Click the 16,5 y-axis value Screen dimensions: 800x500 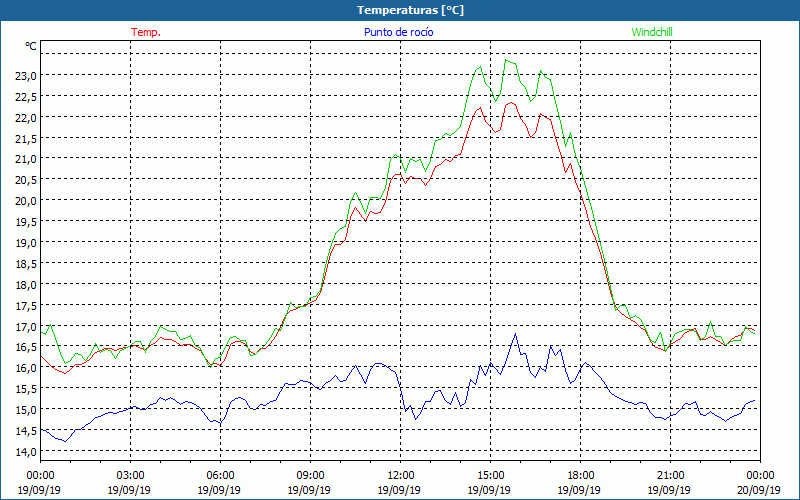pyautogui.click(x=27, y=346)
